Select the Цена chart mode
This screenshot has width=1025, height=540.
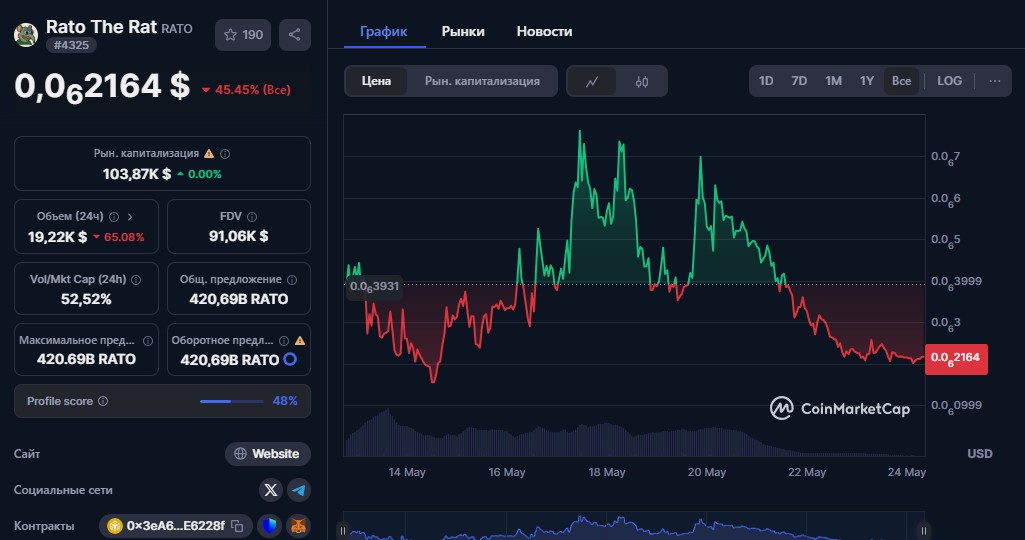377,81
